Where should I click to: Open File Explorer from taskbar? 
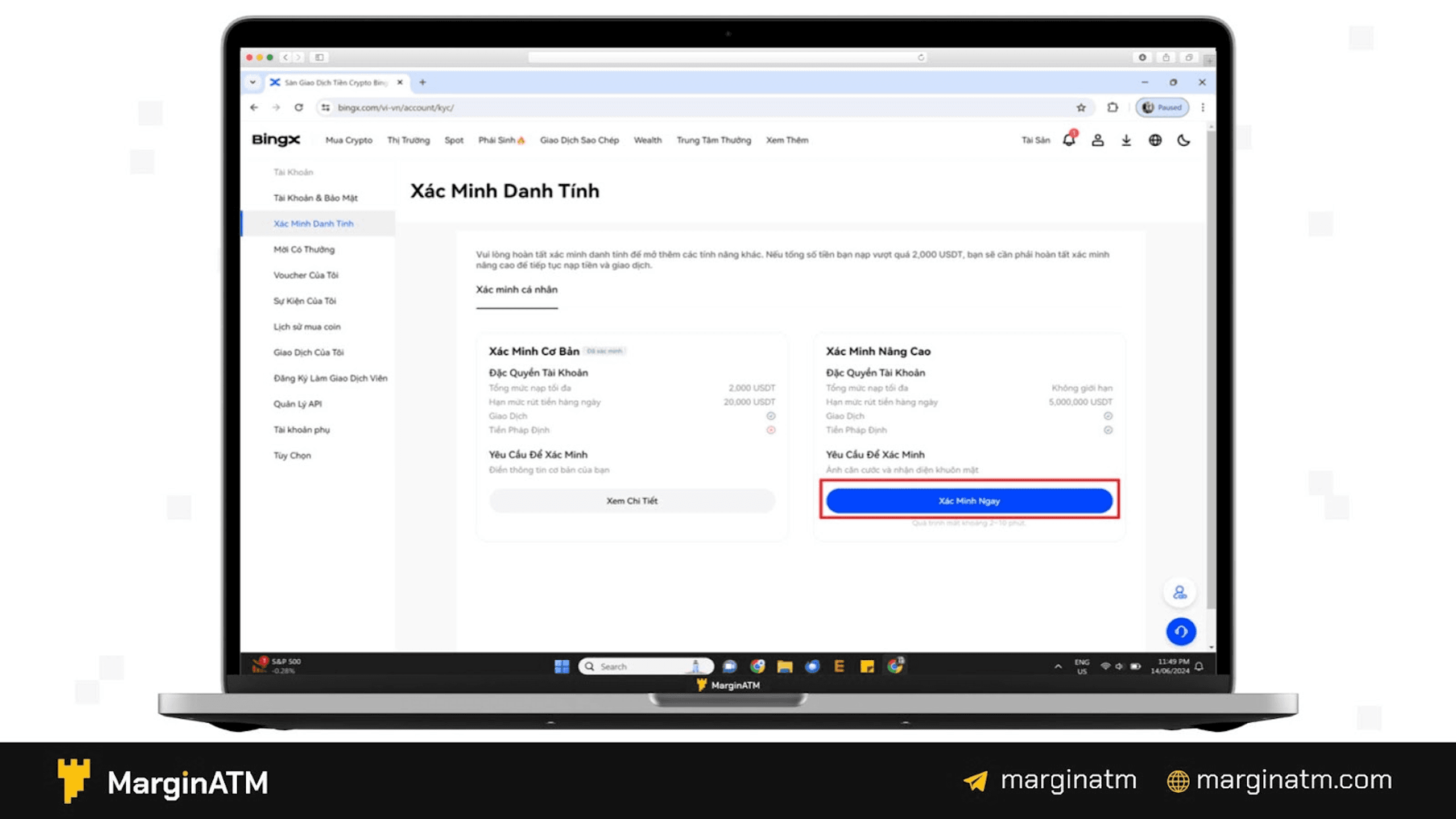[784, 666]
